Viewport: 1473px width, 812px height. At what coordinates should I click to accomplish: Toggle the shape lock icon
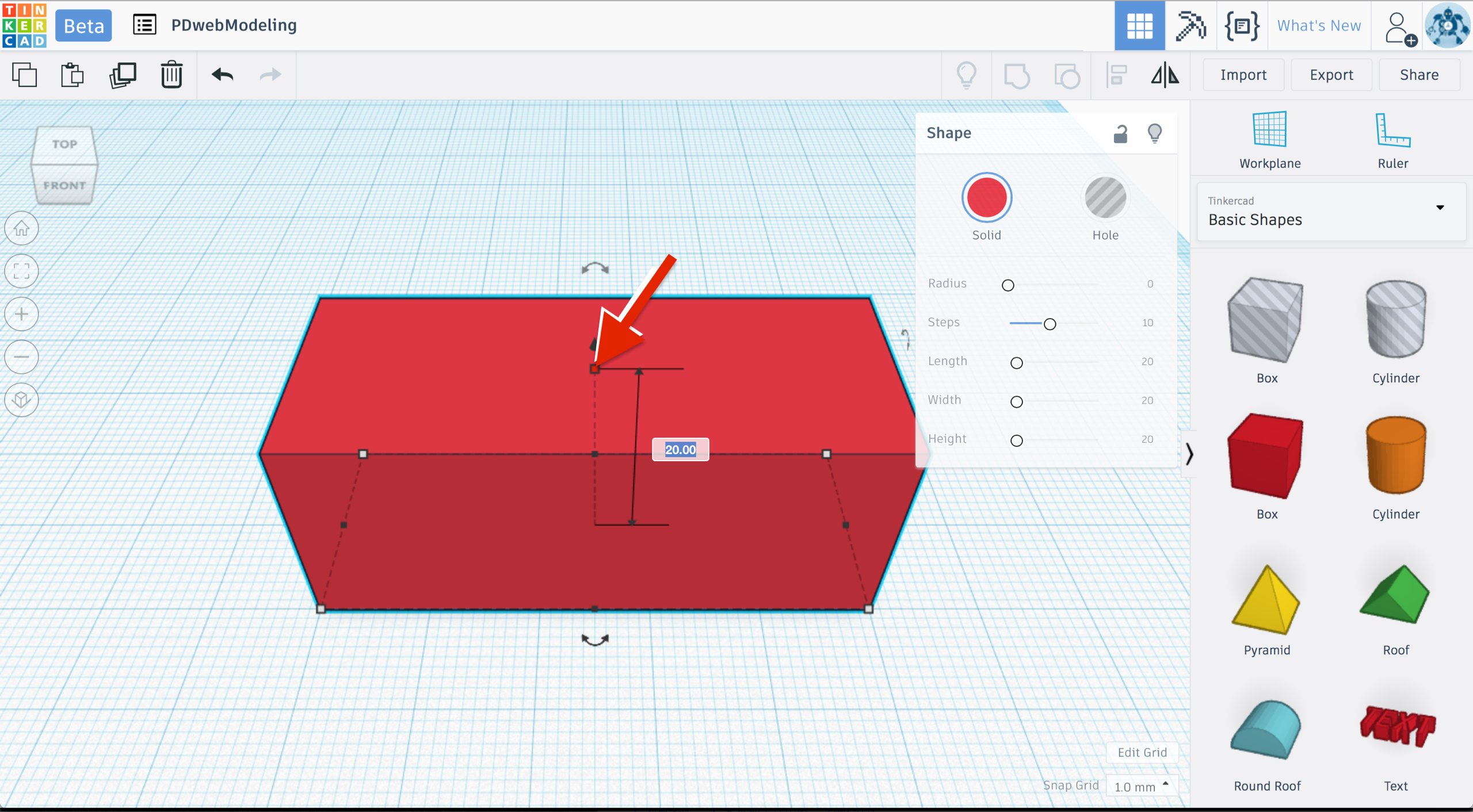click(1120, 133)
